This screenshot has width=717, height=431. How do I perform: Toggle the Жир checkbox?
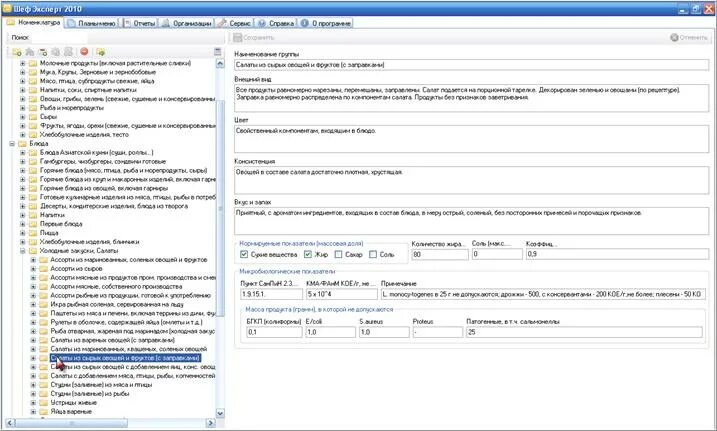click(x=308, y=255)
